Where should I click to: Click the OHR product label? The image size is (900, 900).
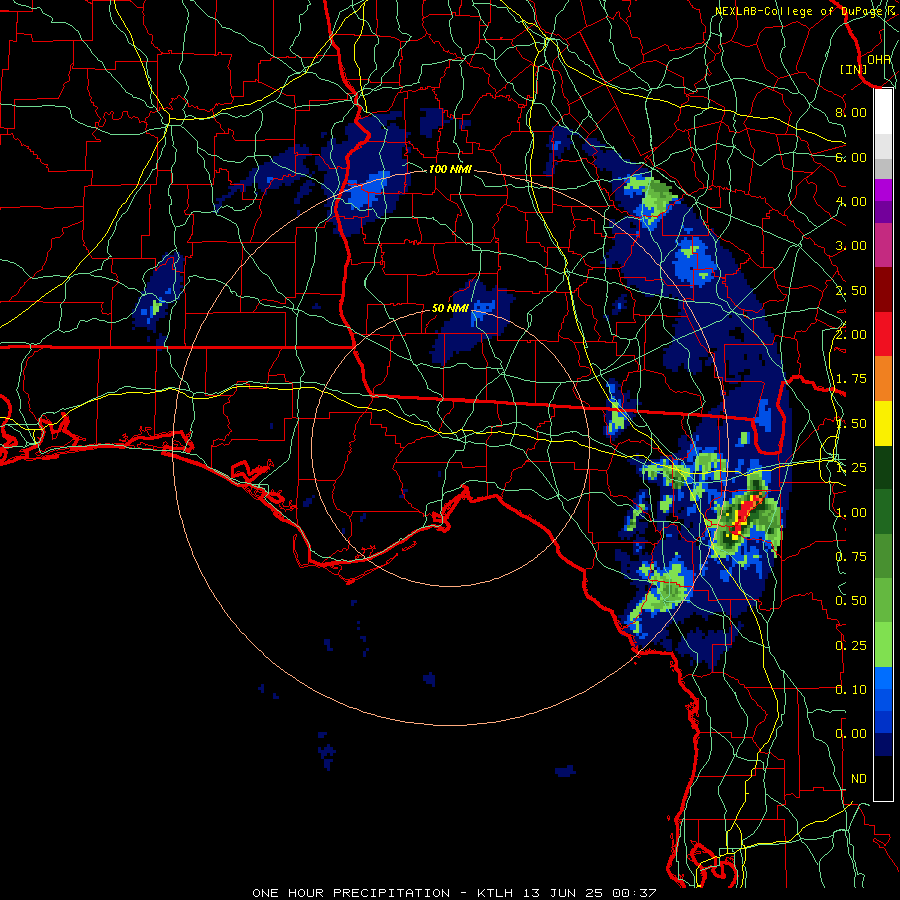coord(879,60)
